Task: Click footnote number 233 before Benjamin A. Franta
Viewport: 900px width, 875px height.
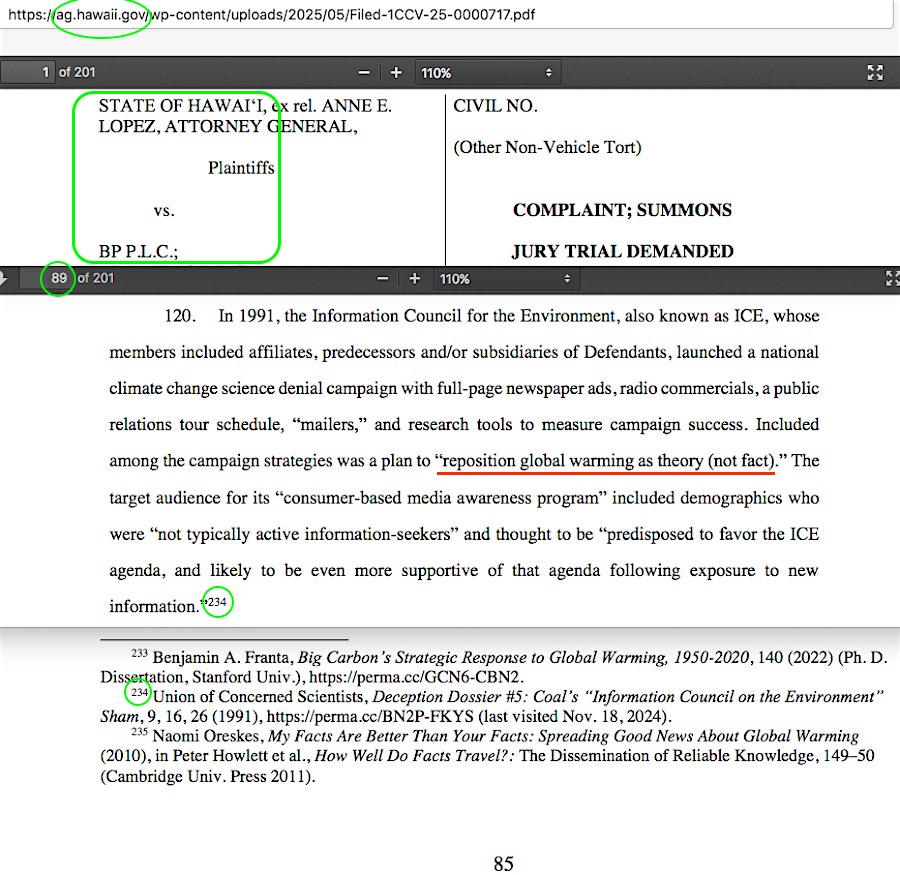Action: 139,654
